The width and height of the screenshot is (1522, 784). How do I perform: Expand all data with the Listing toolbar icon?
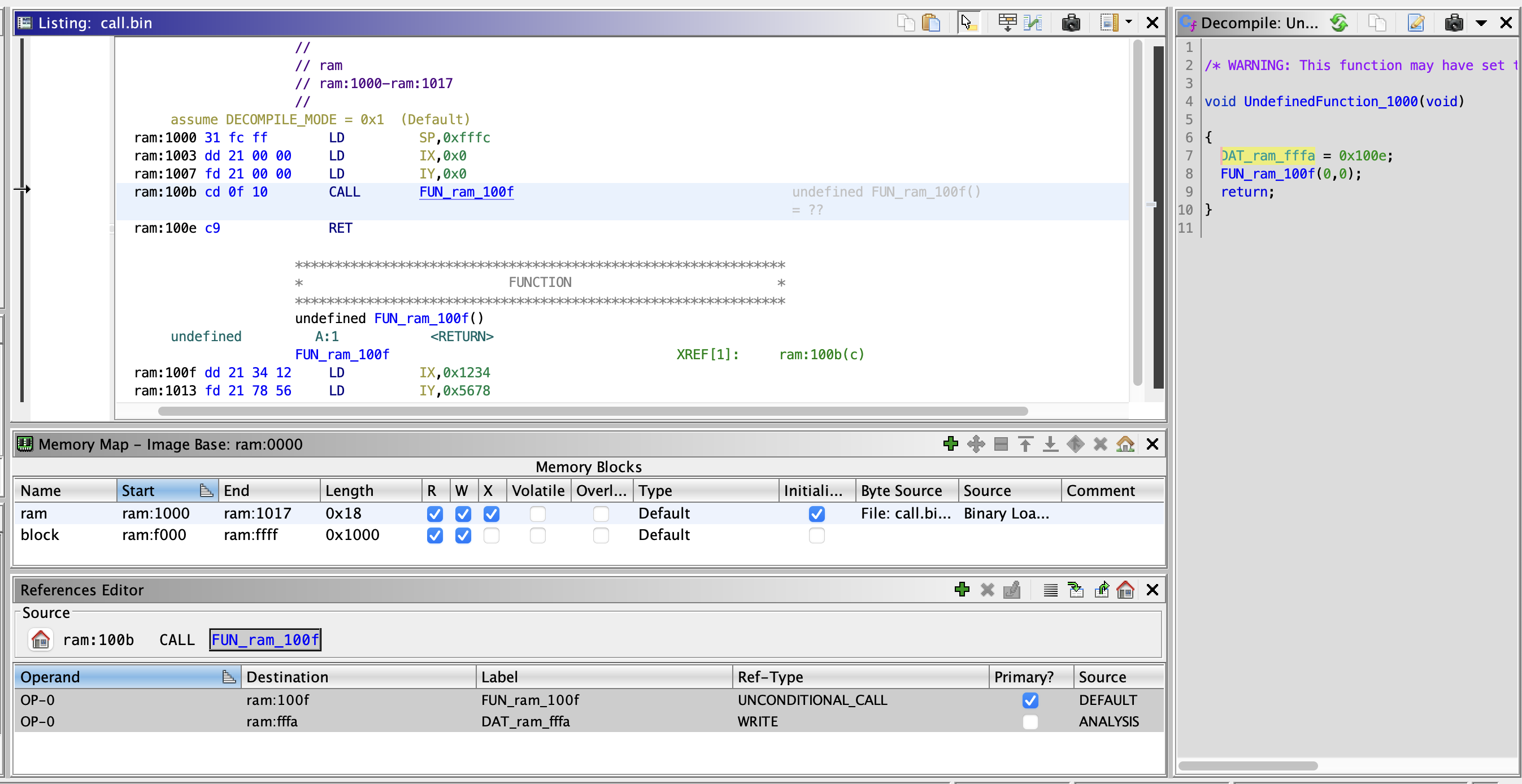coord(1007,23)
